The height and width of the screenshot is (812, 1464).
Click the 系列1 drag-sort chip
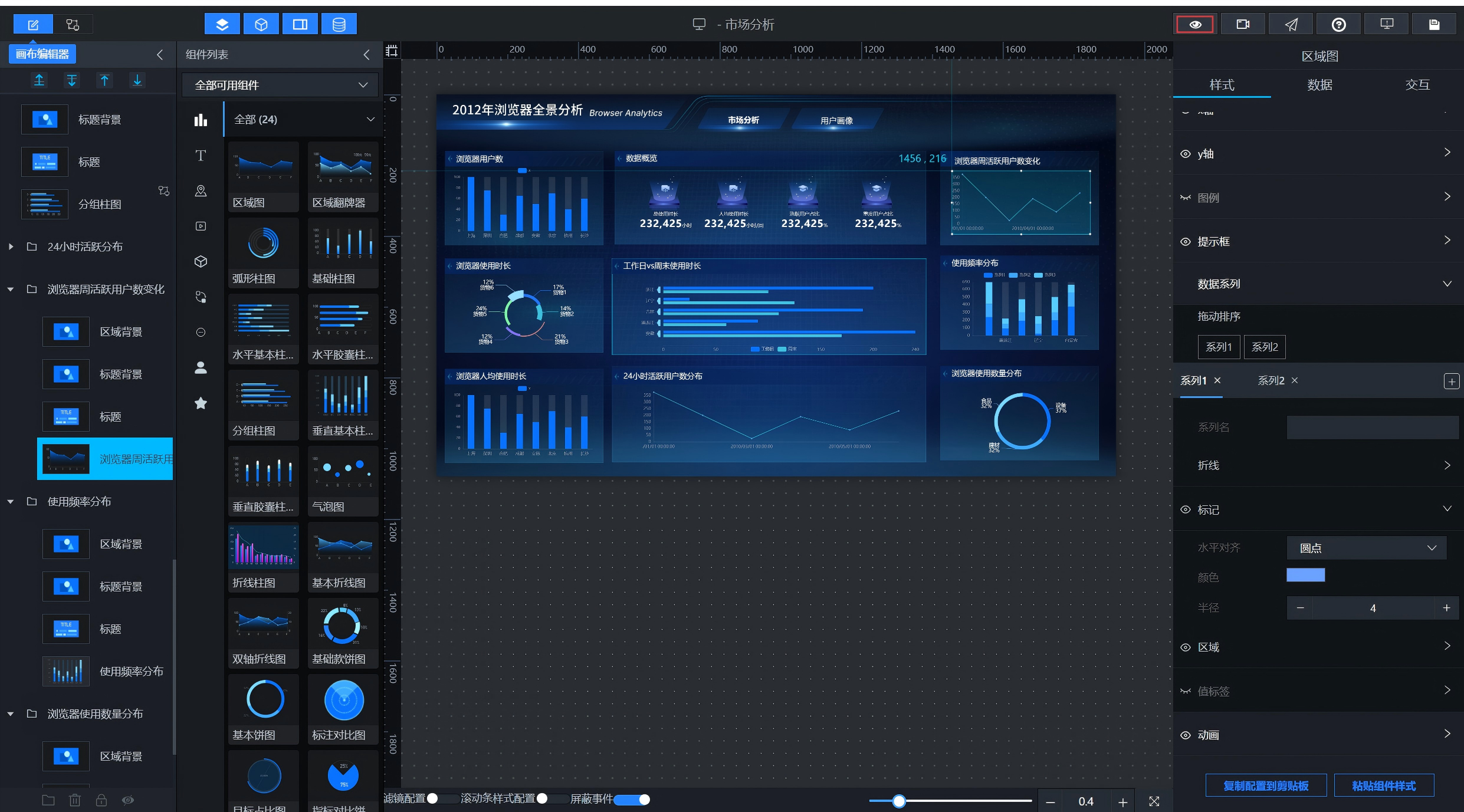(x=1219, y=347)
